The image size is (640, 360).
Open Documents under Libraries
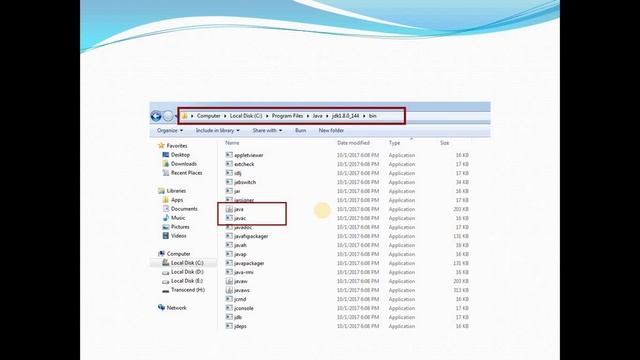(184, 209)
